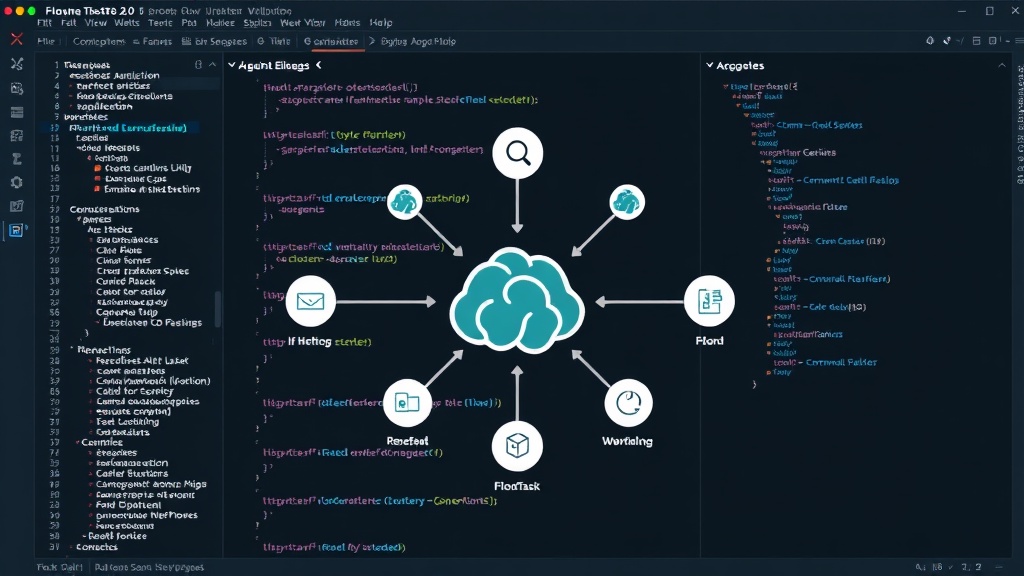1024x576 pixels.
Task: Click the Dir Sengees toolbar item with grid icon
Action: pyautogui.click(x=214, y=41)
